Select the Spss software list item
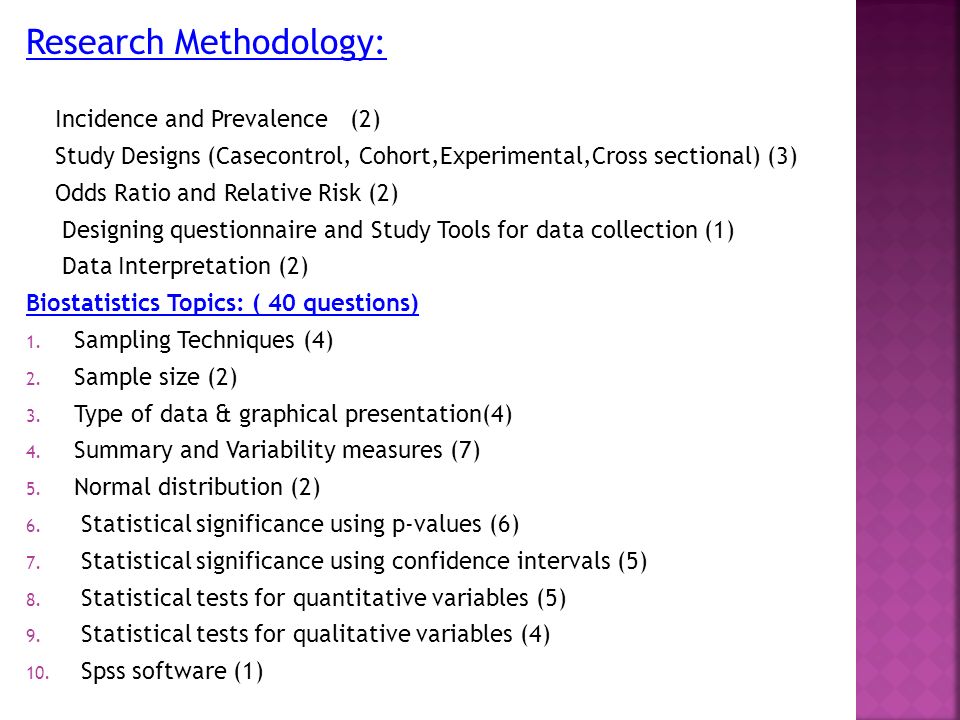The height and width of the screenshot is (720, 960). coord(172,671)
